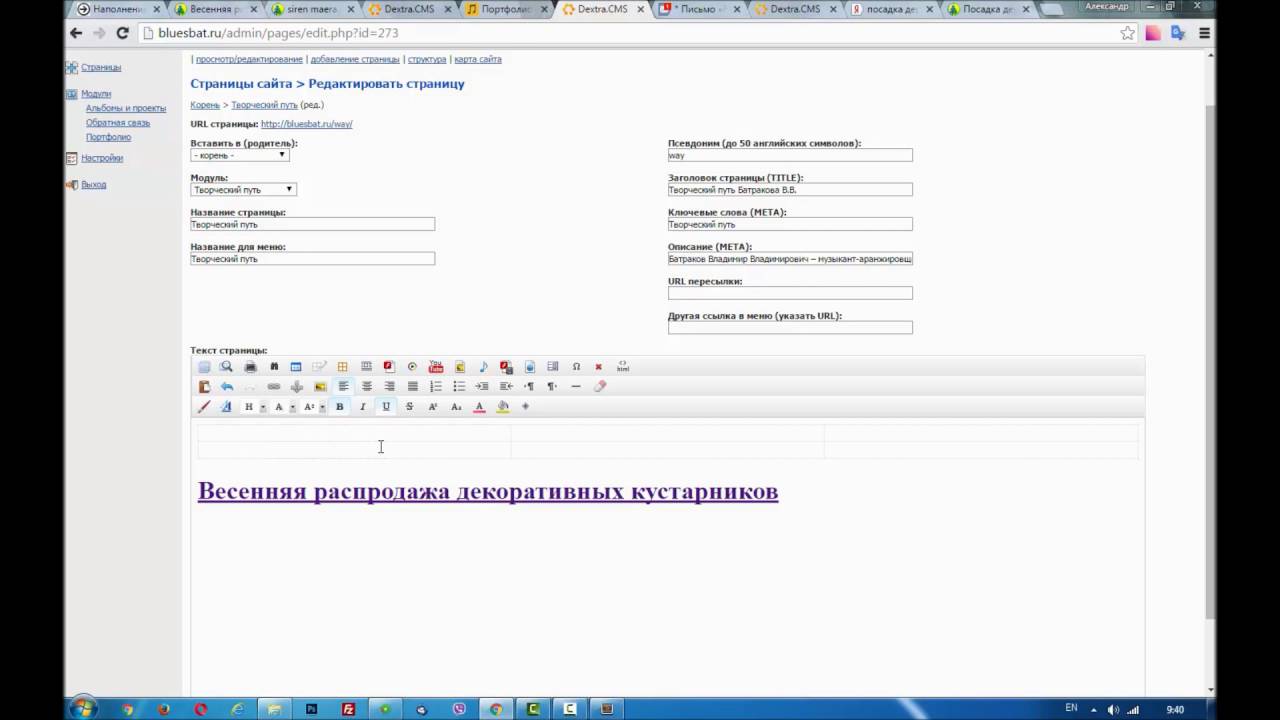Open 'Обратная связь' module link

coord(118,123)
